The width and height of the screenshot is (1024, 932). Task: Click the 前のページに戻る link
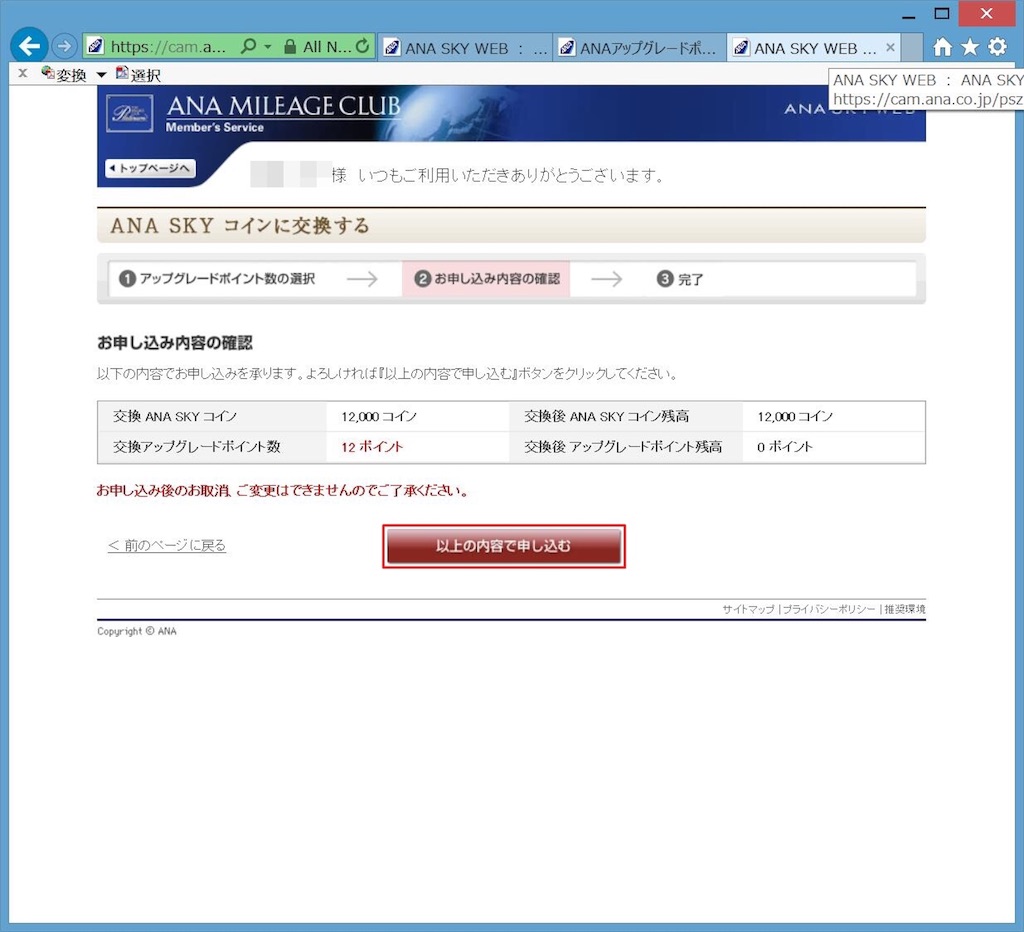(x=167, y=545)
